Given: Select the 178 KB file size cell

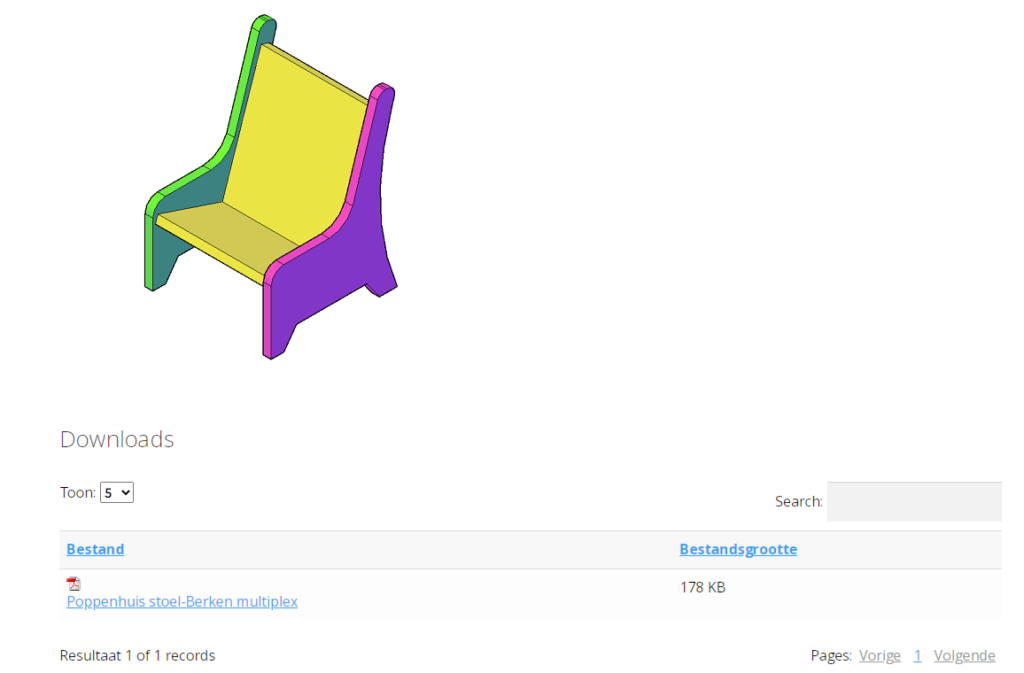Looking at the screenshot, I should 703,587.
